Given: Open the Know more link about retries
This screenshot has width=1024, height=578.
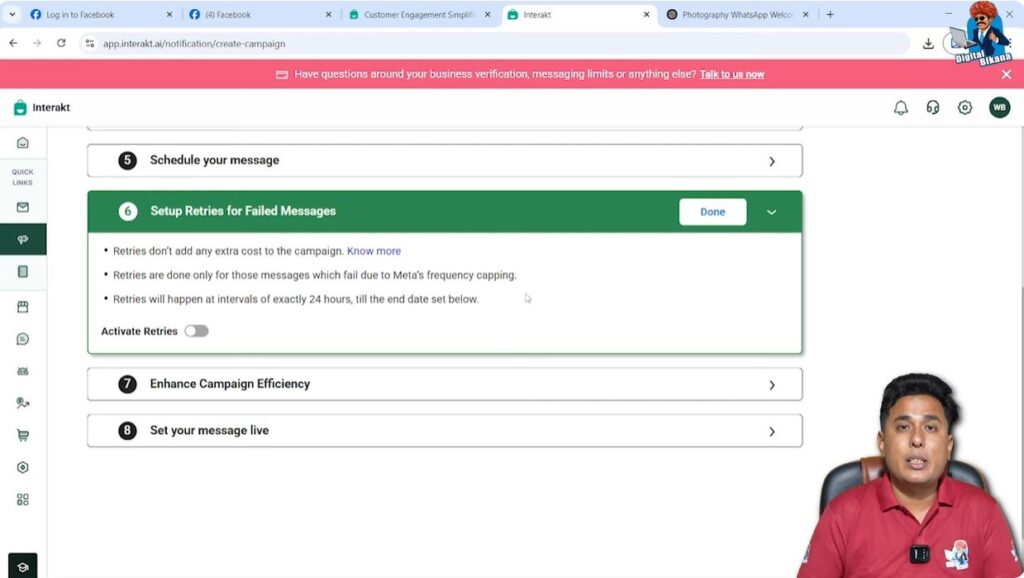Looking at the screenshot, I should tap(374, 251).
